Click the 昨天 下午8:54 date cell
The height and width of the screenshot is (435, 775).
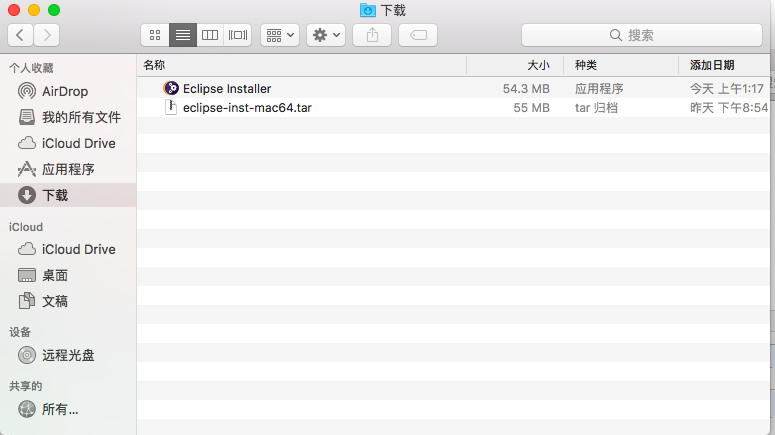[729, 108]
